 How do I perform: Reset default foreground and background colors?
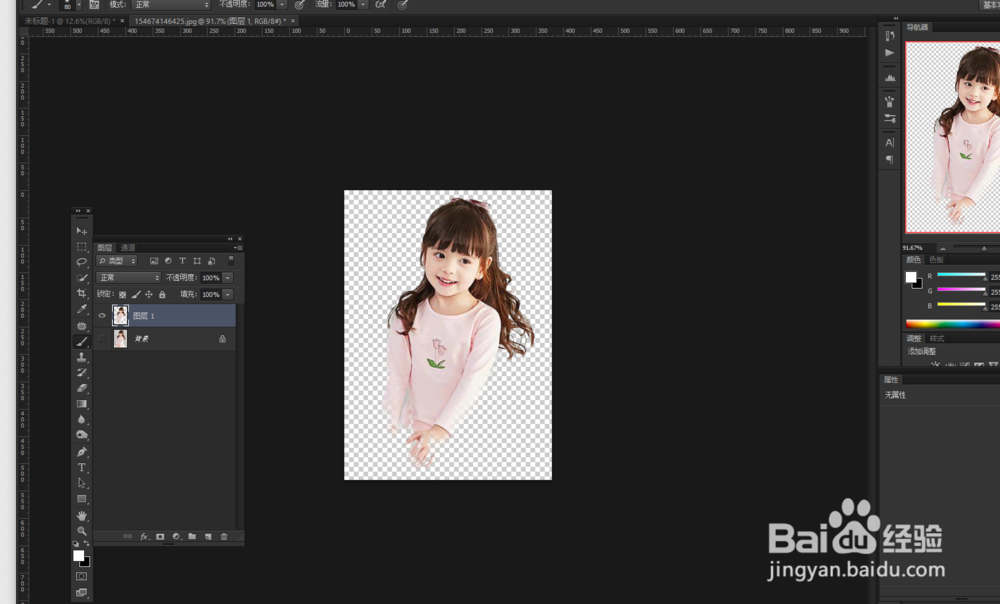click(x=76, y=543)
